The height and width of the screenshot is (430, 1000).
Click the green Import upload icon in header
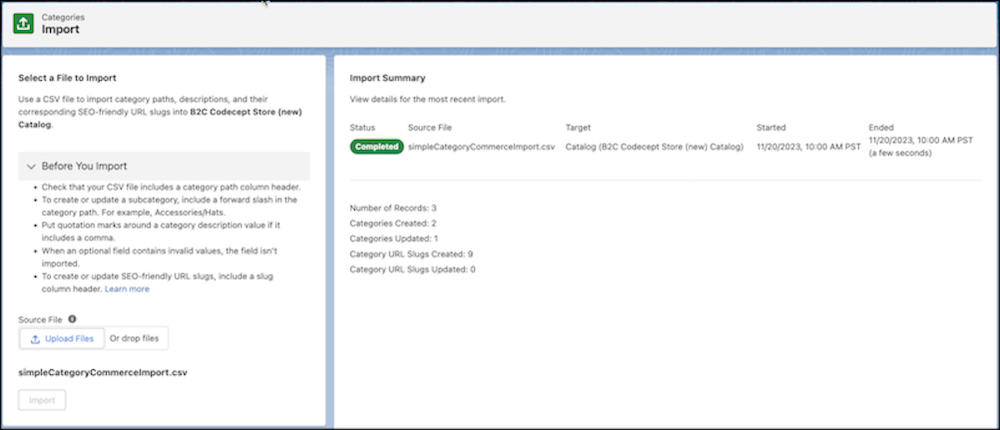coord(24,24)
